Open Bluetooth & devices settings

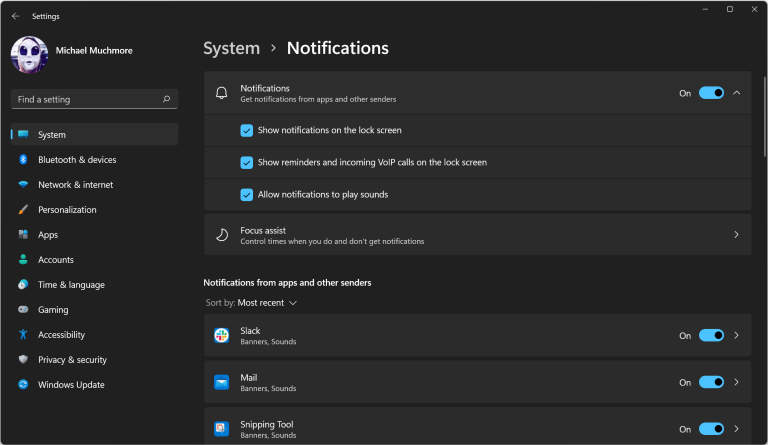point(94,160)
